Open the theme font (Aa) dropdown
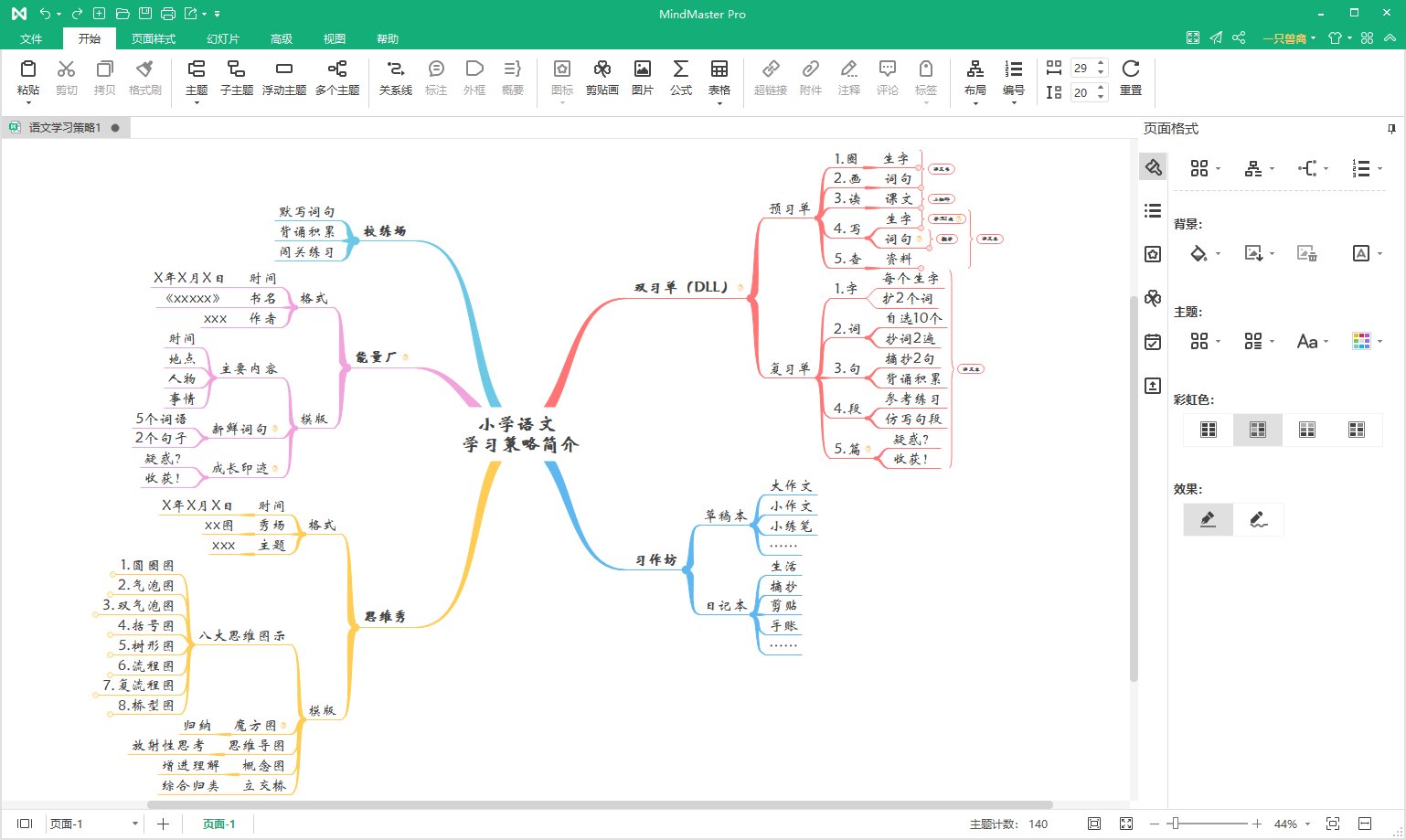The image size is (1406, 840). pyautogui.click(x=1312, y=341)
